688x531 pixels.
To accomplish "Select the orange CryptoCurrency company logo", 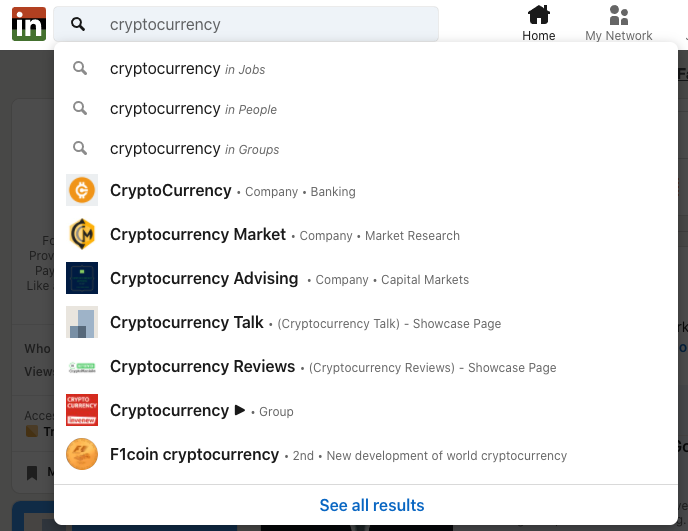I will pyautogui.click(x=82, y=190).
